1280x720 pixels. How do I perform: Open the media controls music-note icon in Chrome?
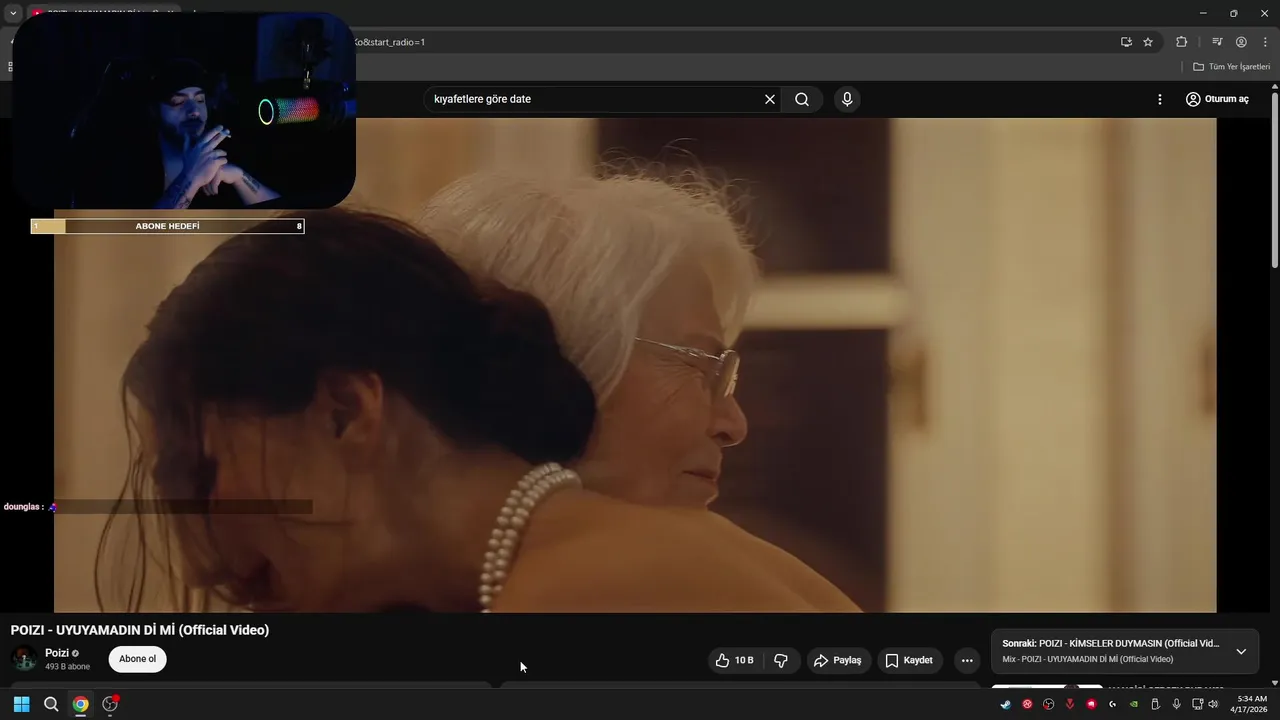(1217, 42)
